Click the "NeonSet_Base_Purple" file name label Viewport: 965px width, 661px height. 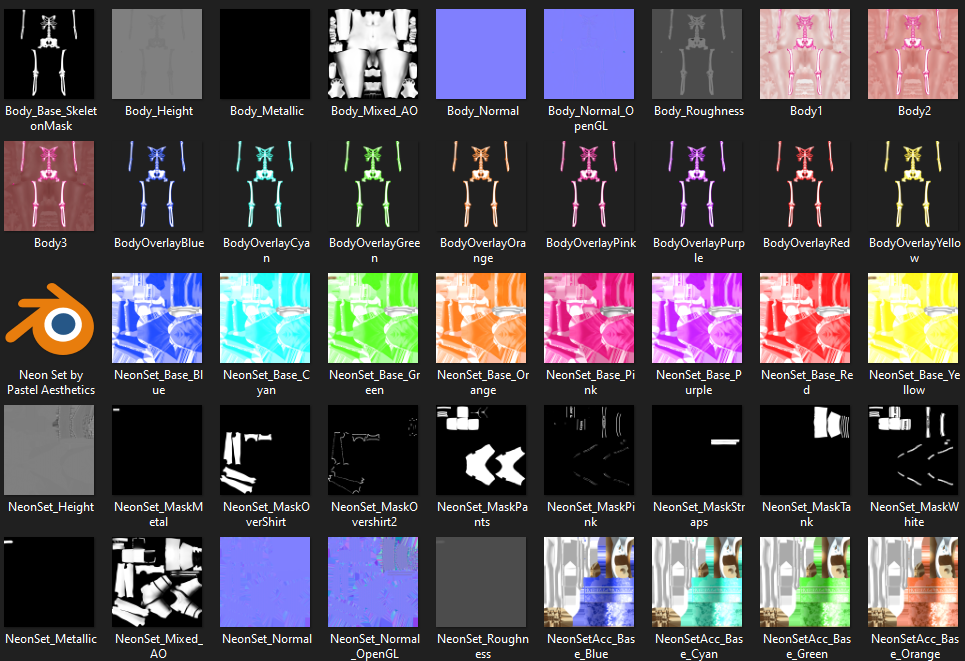(699, 382)
